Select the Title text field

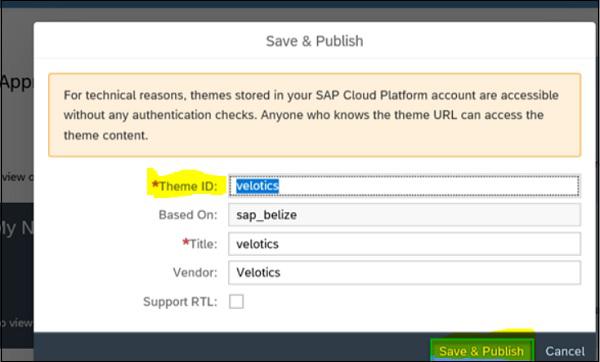pyautogui.click(x=404, y=244)
